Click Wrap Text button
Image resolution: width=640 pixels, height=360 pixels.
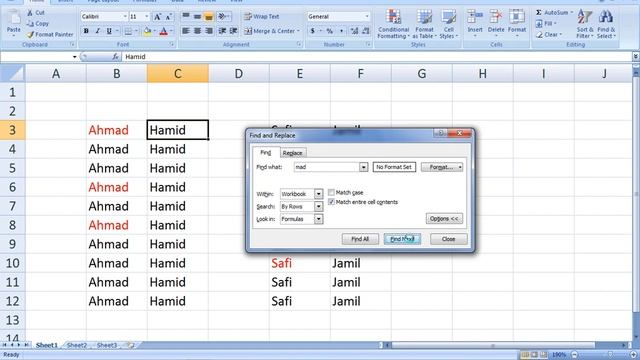coord(262,17)
